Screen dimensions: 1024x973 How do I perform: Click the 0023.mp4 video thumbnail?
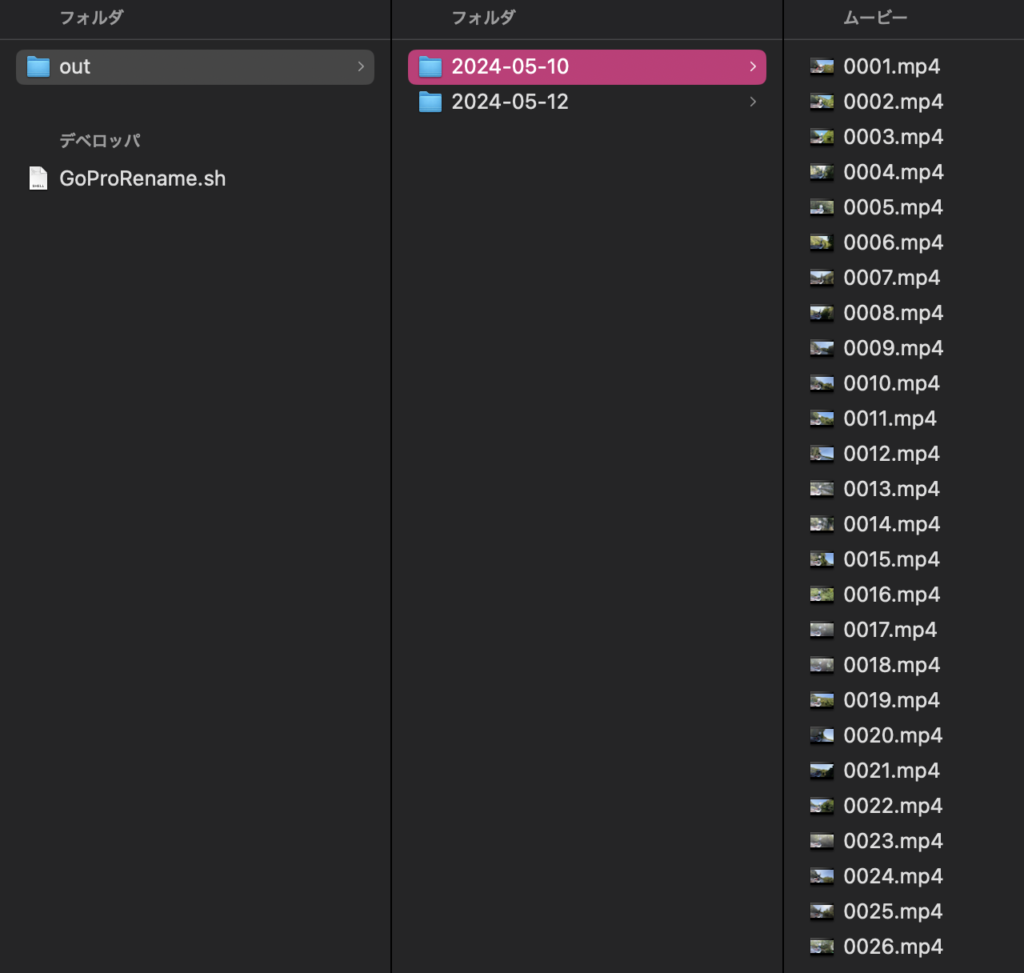[x=822, y=842]
